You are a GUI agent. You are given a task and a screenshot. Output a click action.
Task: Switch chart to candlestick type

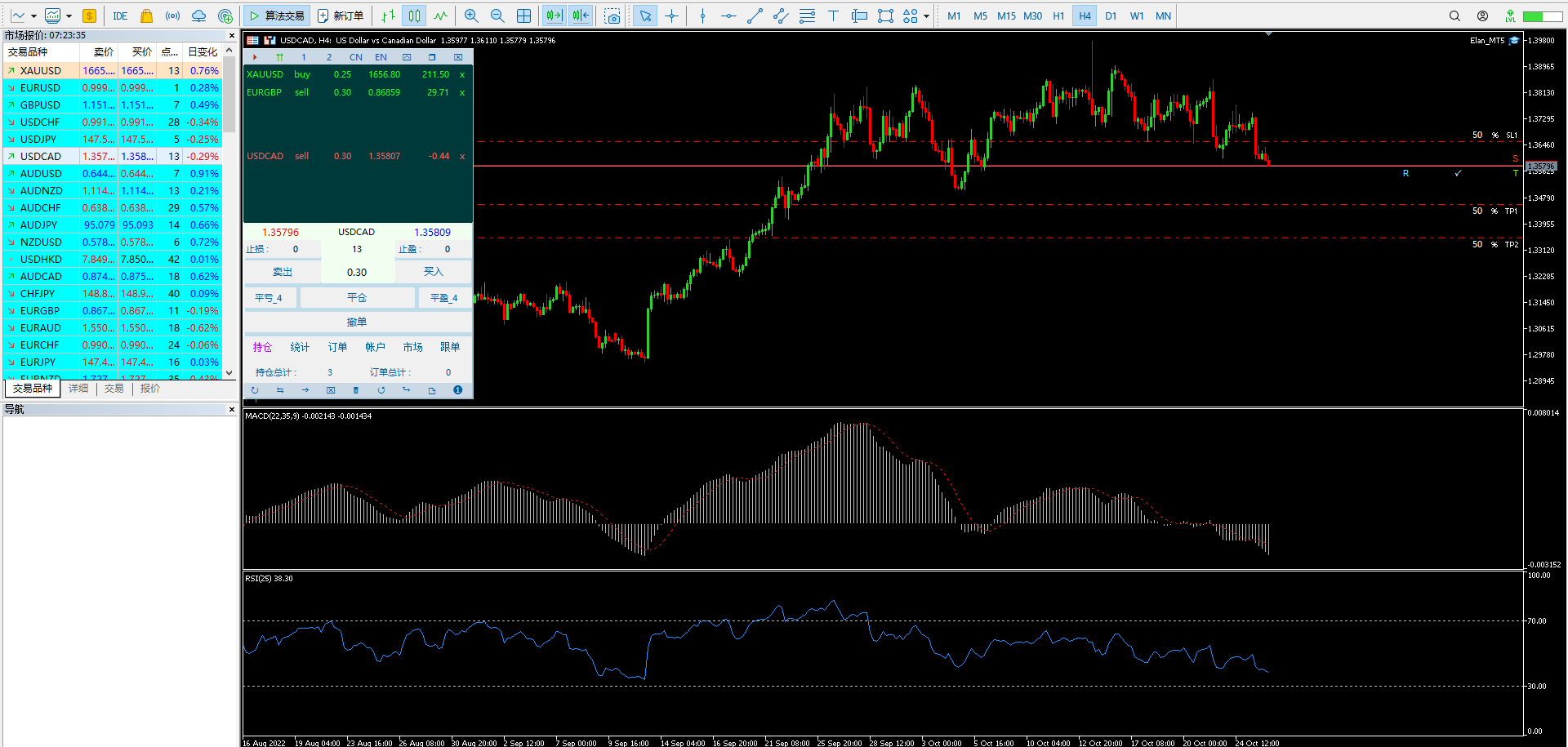(415, 16)
